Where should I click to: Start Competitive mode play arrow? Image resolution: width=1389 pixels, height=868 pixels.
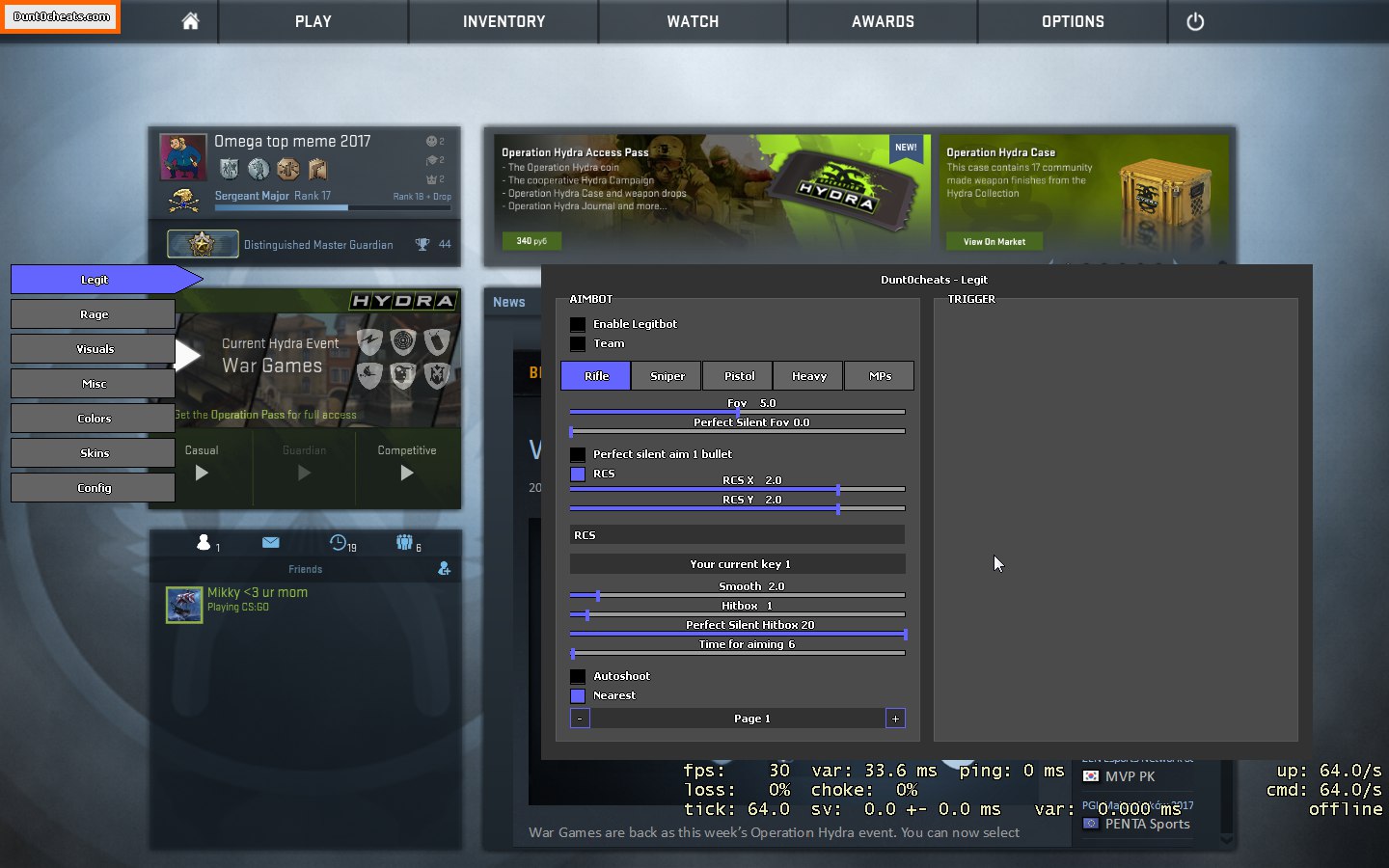coord(406,473)
